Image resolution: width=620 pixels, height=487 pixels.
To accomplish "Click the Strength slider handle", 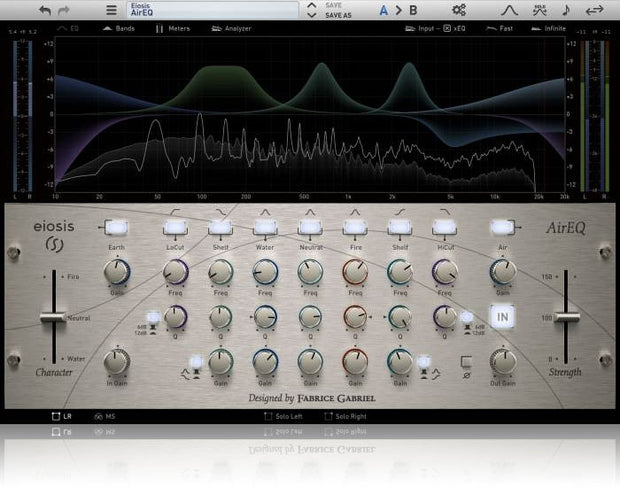I will tap(566, 317).
